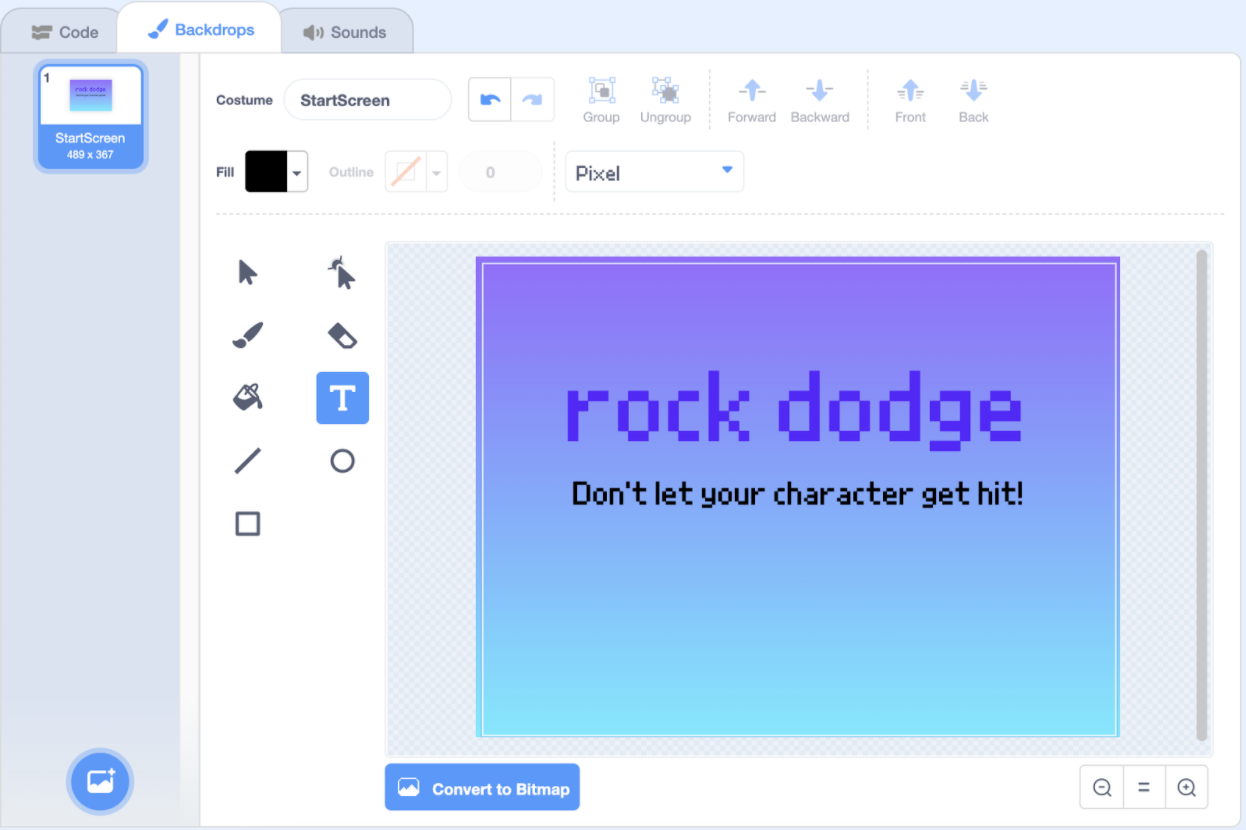Choose the Eraser tool

click(342, 335)
